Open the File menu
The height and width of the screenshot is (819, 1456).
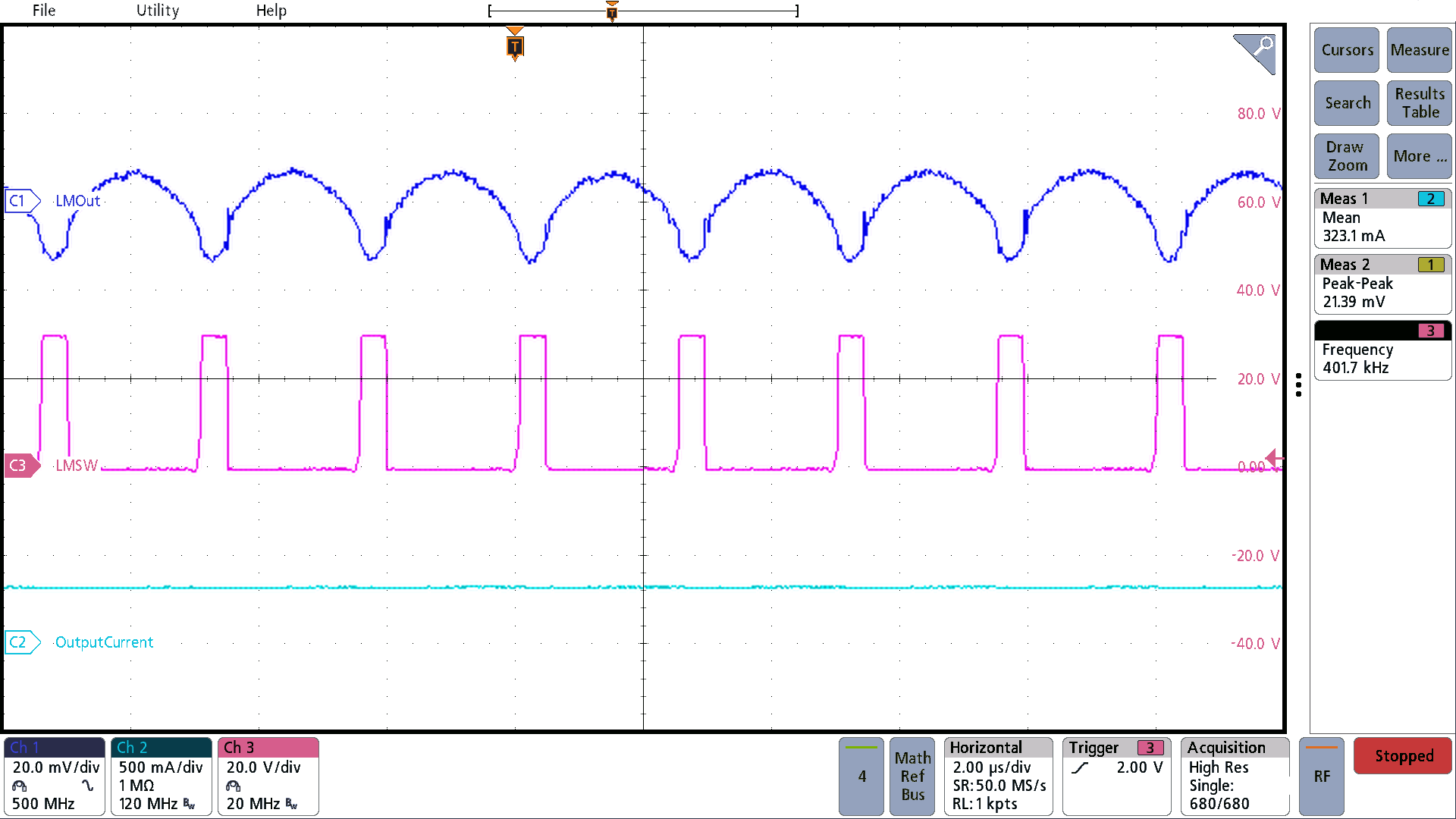tap(43, 11)
